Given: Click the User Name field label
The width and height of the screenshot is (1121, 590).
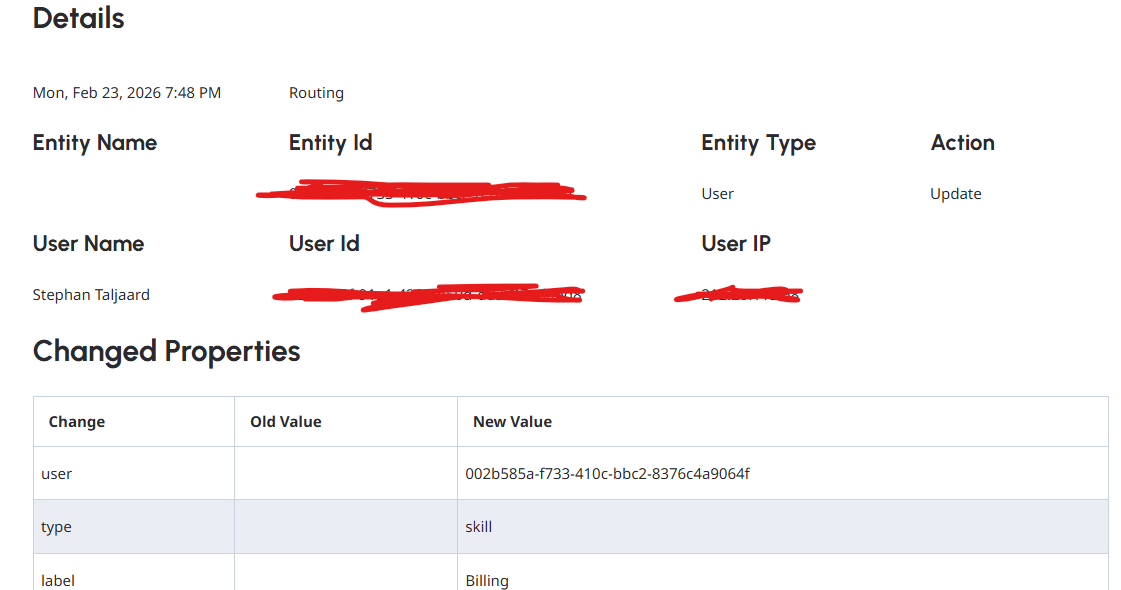Looking at the screenshot, I should click(88, 244).
